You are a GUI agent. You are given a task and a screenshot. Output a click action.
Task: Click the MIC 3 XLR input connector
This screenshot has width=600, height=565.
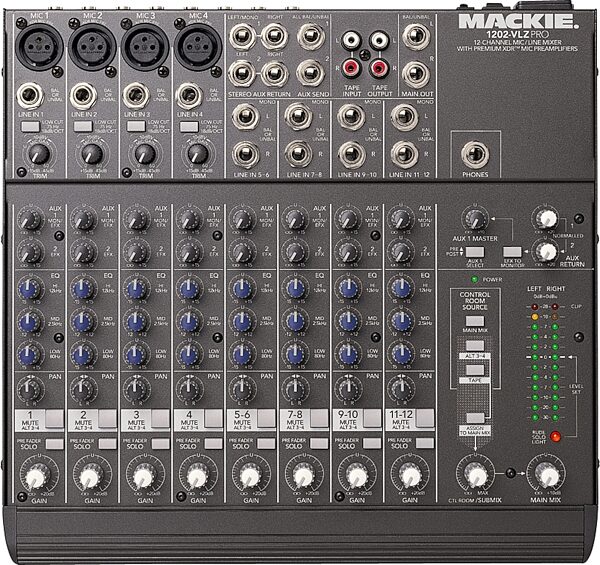click(145, 47)
